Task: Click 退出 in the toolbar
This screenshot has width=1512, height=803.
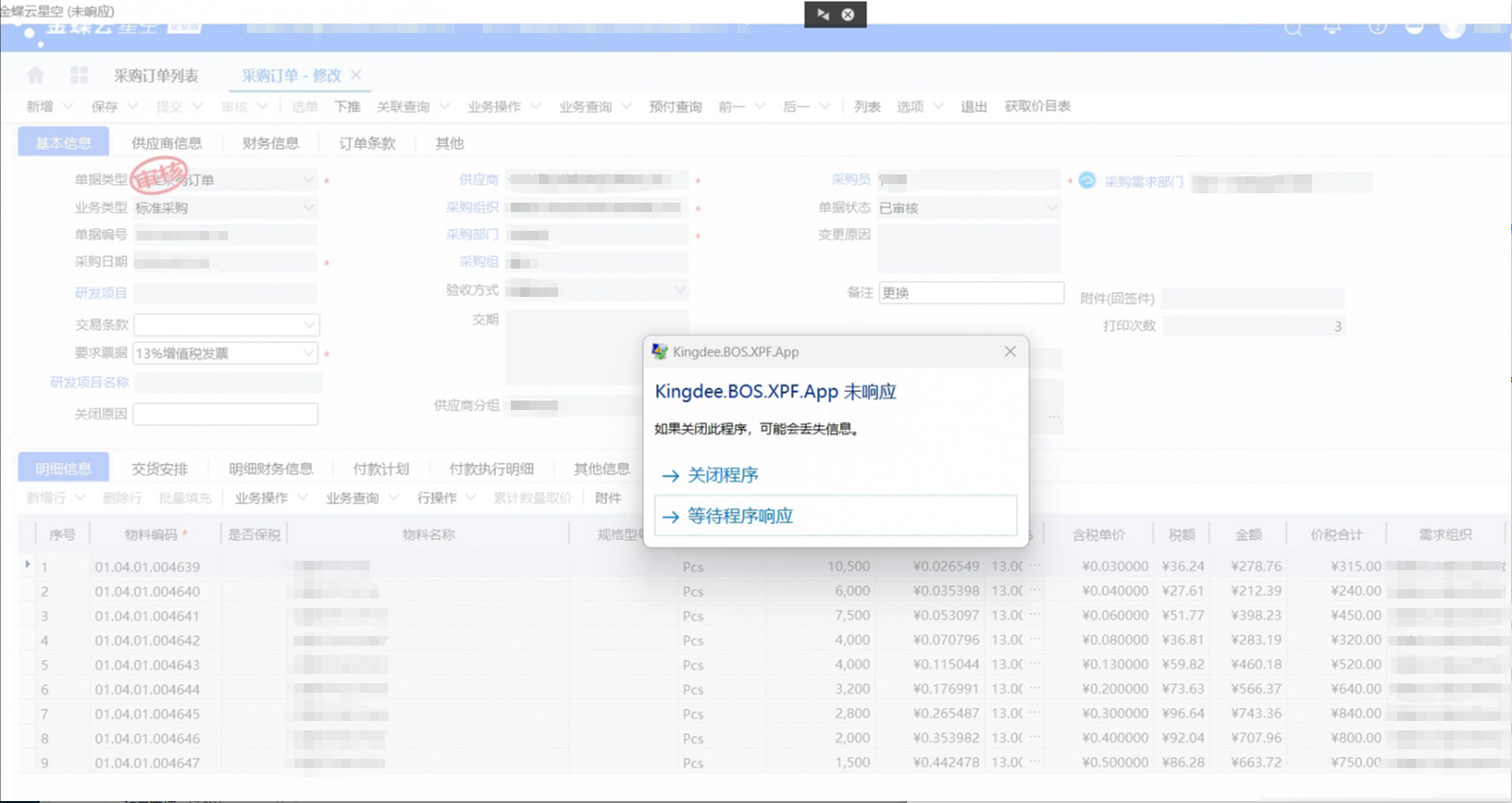Action: 974,107
